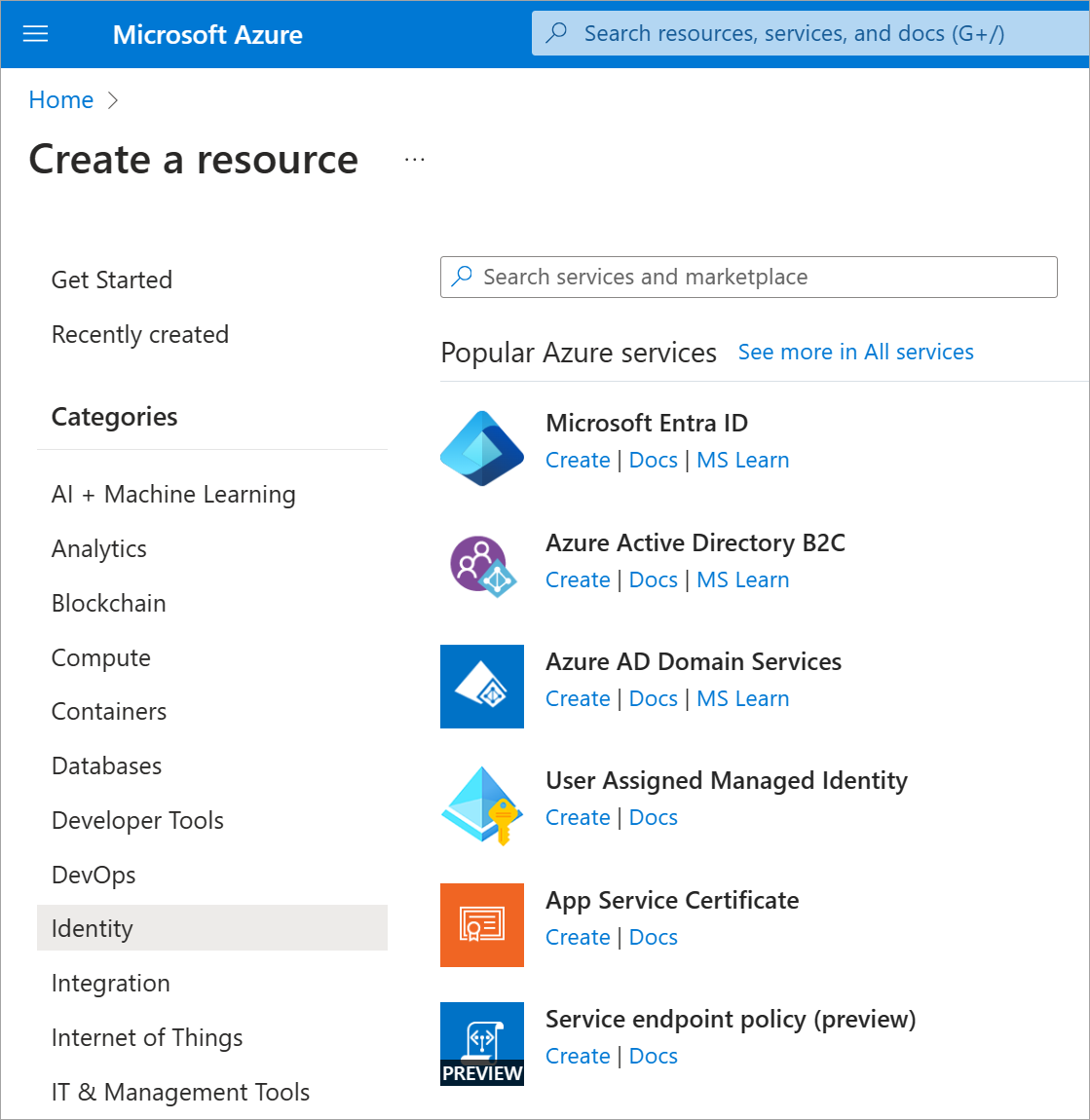Open MS Learn for Azure AD Domain Services
The width and height of the screenshot is (1090, 1120).
coord(743,698)
